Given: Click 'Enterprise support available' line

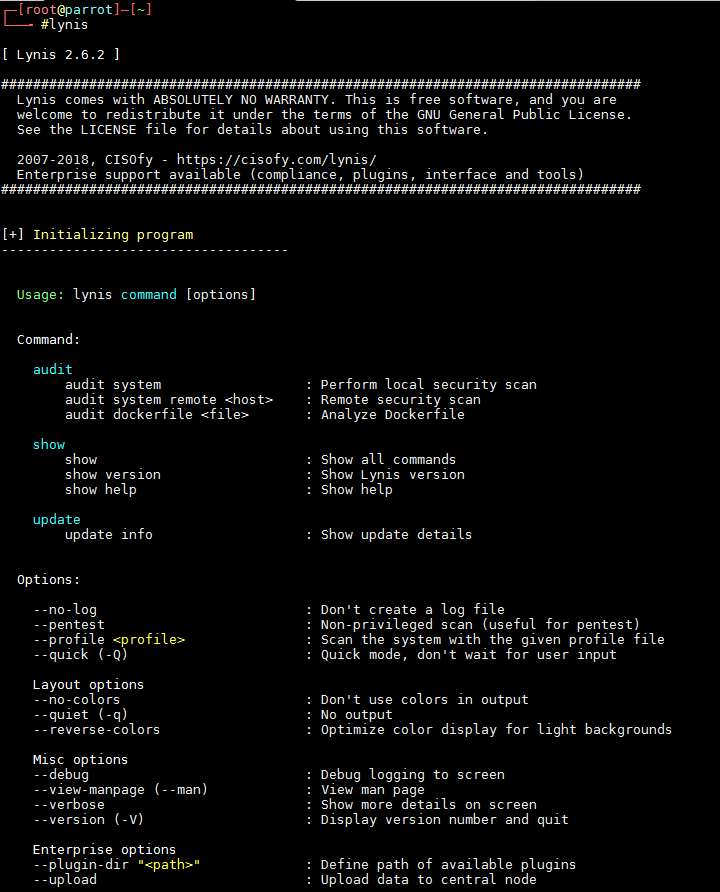Looking at the screenshot, I should coord(300,175).
